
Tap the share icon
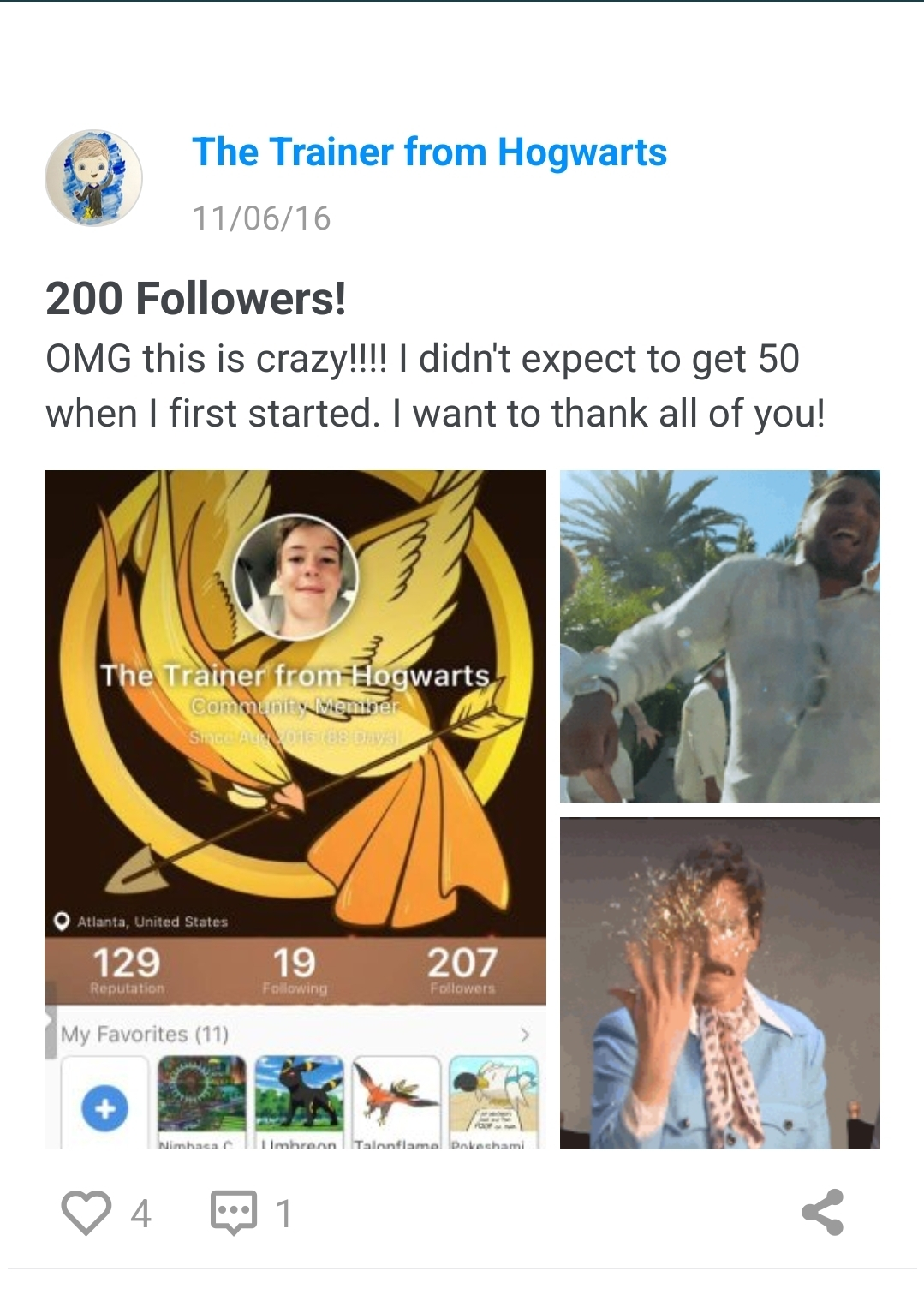coord(823,1212)
